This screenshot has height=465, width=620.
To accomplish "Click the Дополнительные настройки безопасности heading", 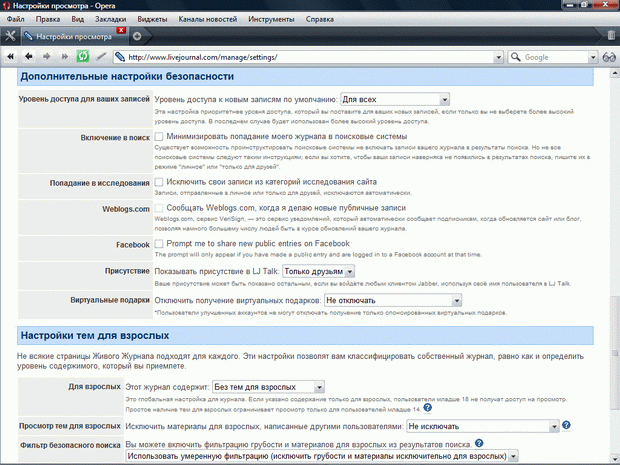I will coord(127,76).
